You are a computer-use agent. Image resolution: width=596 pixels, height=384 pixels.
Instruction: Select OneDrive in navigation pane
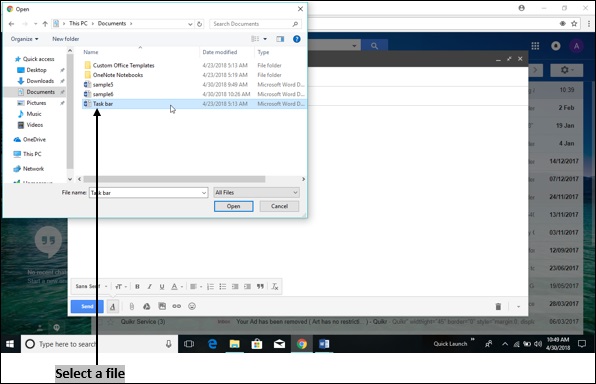(x=30, y=140)
